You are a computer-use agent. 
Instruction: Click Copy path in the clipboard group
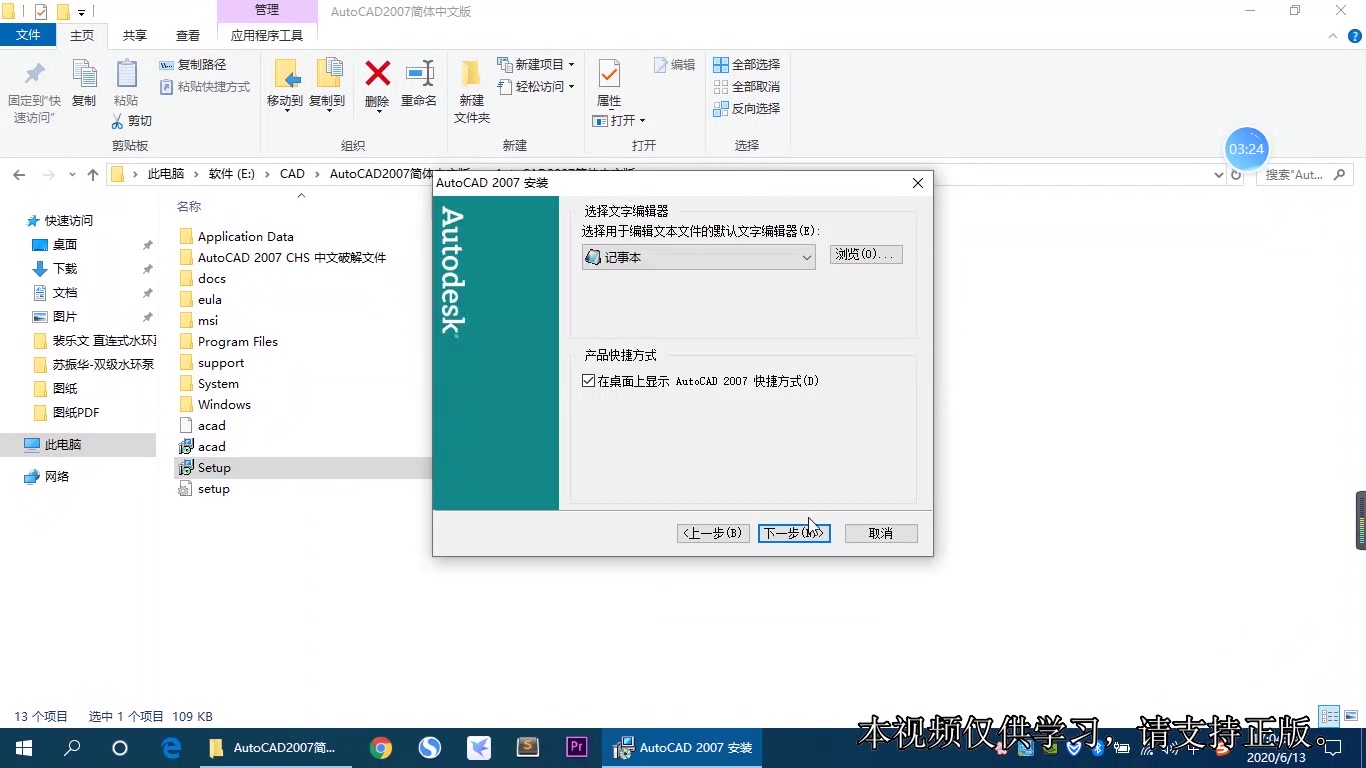tap(193, 64)
